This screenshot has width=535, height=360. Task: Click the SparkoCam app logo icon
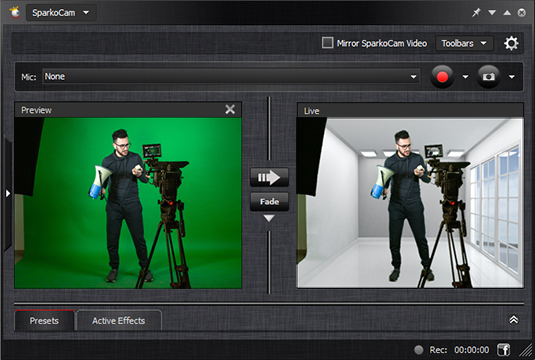14,13
